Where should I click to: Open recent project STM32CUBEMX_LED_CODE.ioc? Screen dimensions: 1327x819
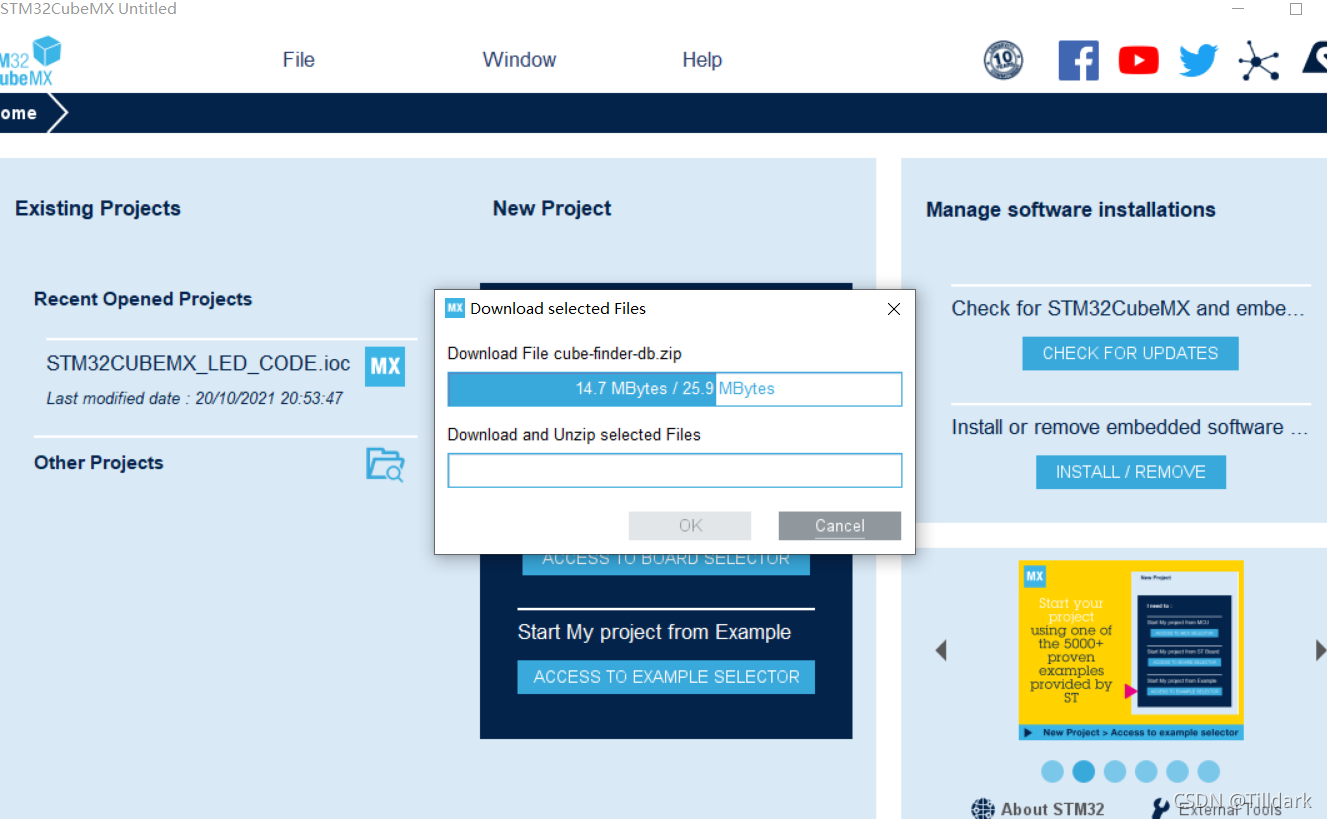click(x=198, y=364)
